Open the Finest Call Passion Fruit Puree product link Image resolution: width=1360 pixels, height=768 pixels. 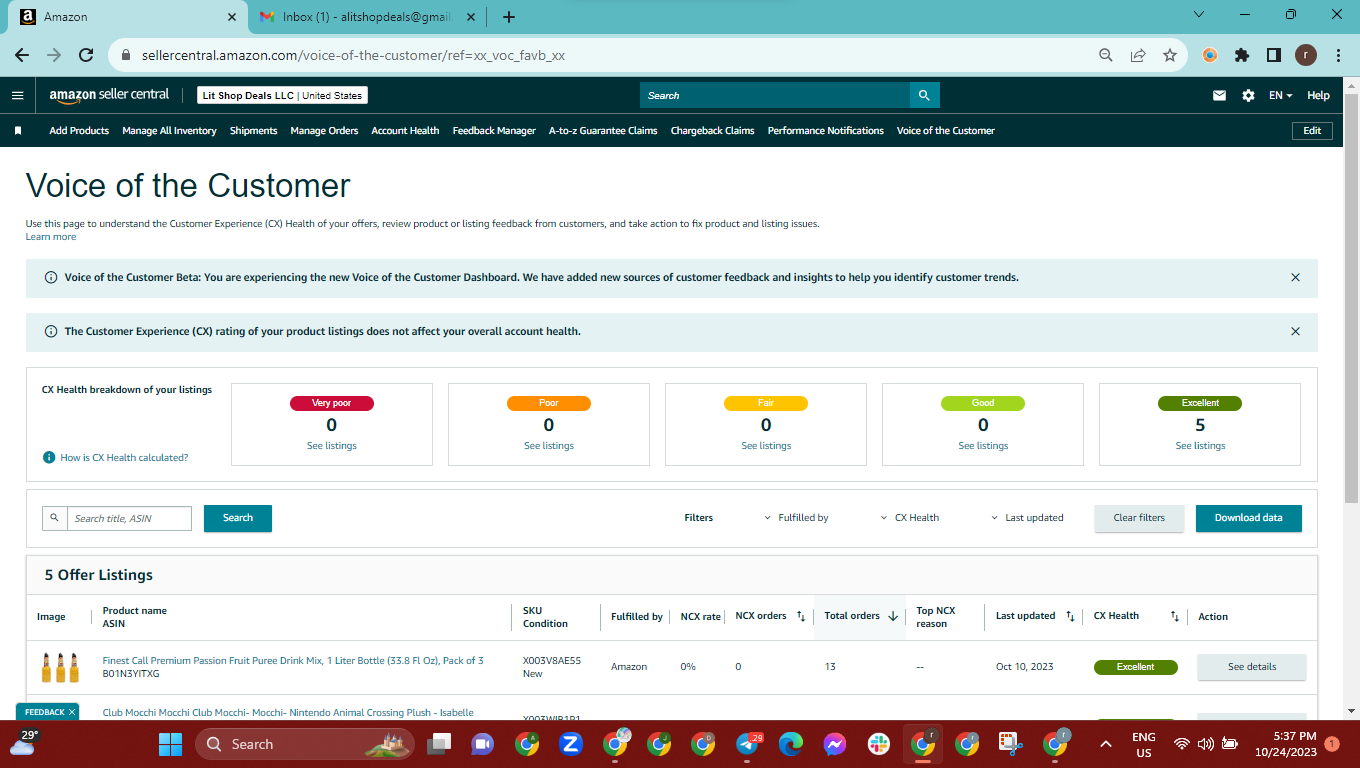293,660
